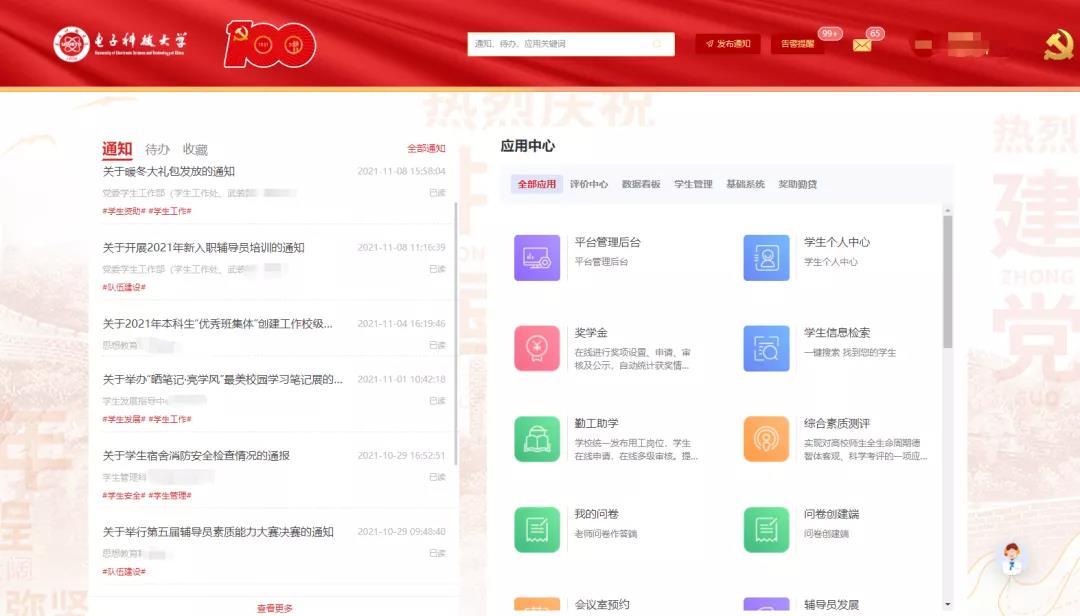Open the assistant avatar at bottom right
Screen dimensions: 1080x616
1013,558
